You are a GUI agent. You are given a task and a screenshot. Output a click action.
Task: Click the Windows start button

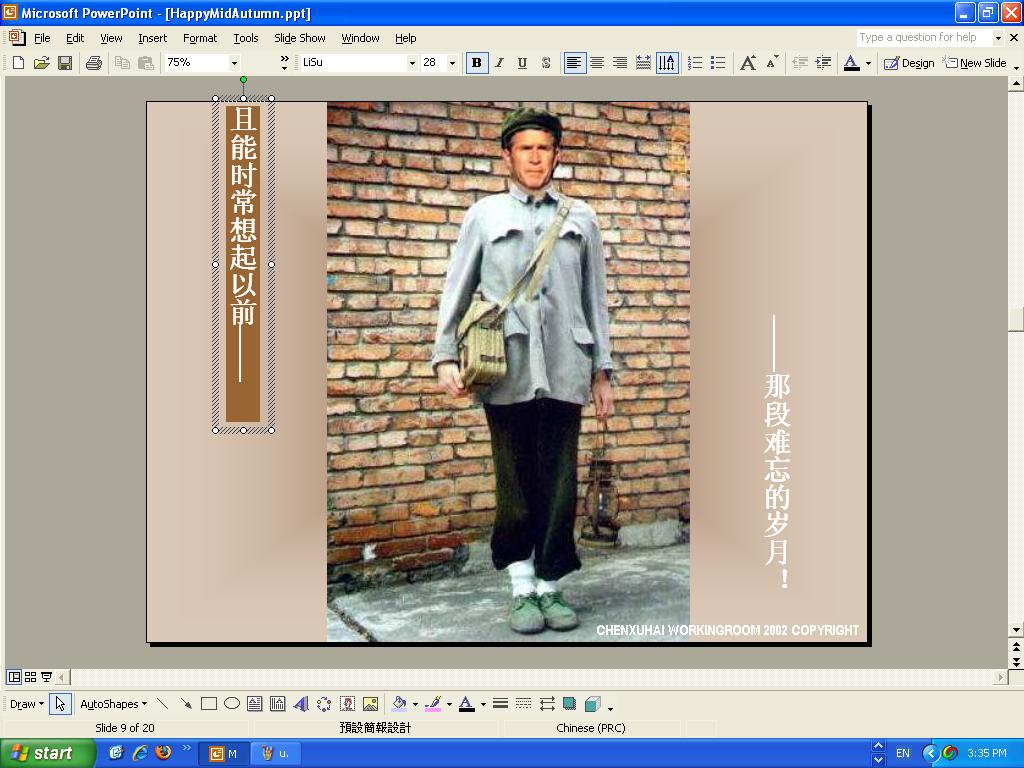click(x=47, y=753)
